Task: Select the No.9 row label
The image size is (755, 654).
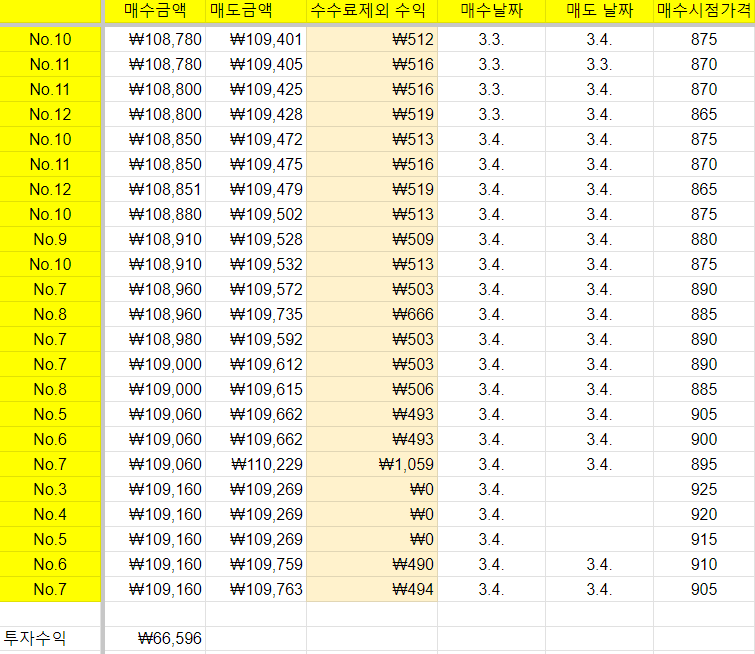Action: [50, 240]
